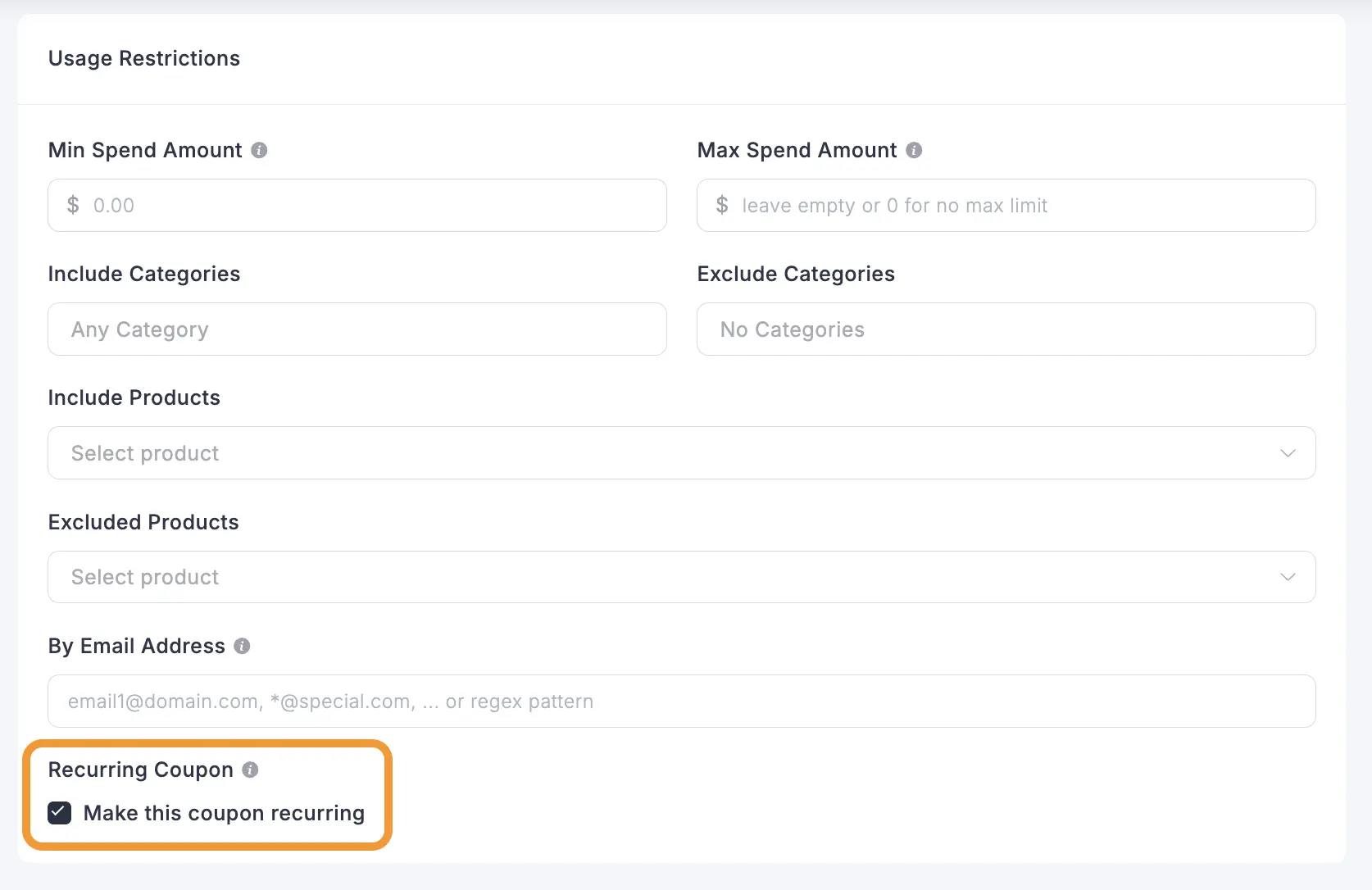This screenshot has height=890, width=1372.
Task: Click the Recurring Coupon label text
Action: (x=141, y=770)
